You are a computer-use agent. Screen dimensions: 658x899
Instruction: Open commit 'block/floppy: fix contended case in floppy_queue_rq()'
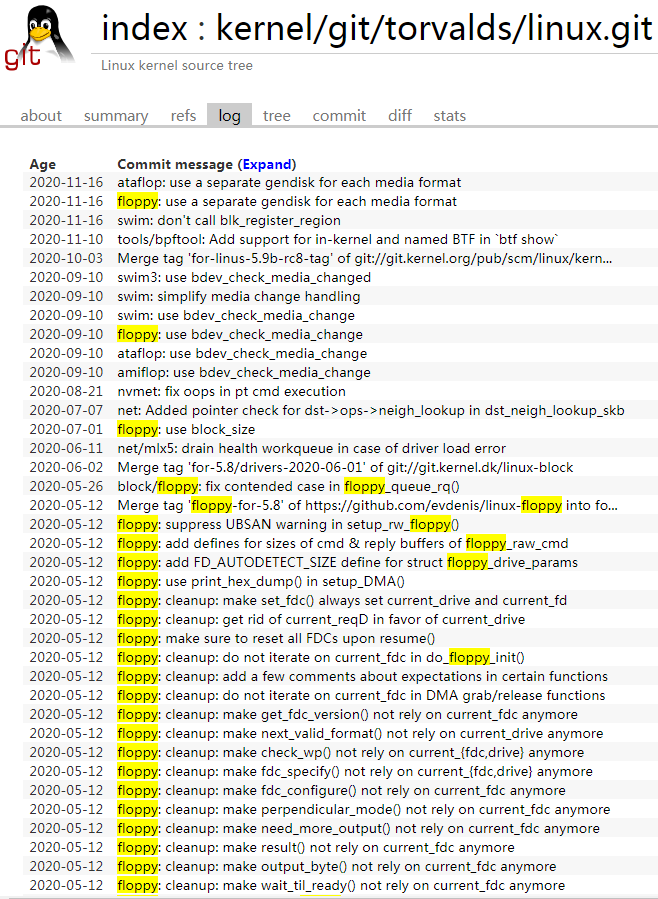click(x=288, y=486)
